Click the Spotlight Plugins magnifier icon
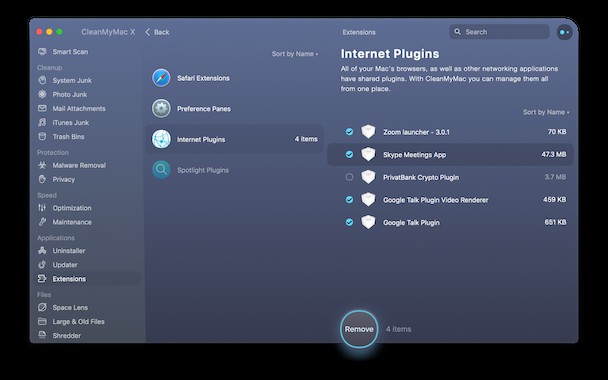 pyautogui.click(x=161, y=170)
